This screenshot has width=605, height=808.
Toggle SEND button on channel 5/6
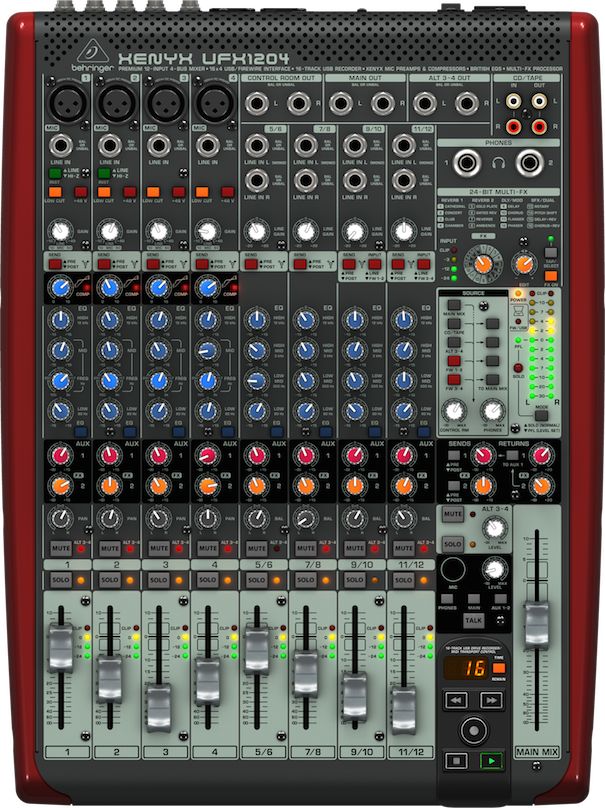251,264
